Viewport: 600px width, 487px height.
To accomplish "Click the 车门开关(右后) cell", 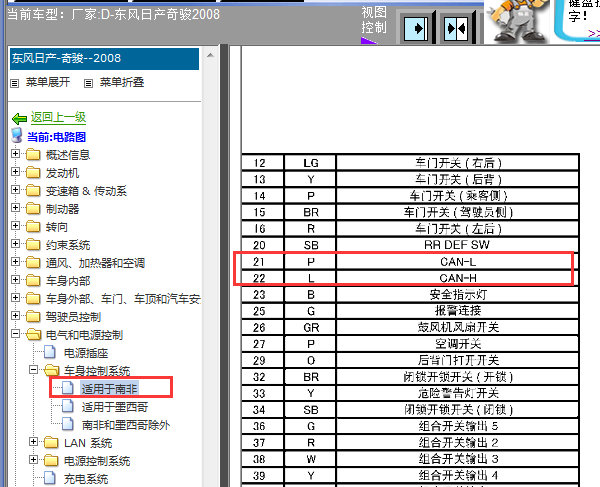I will pos(457,163).
